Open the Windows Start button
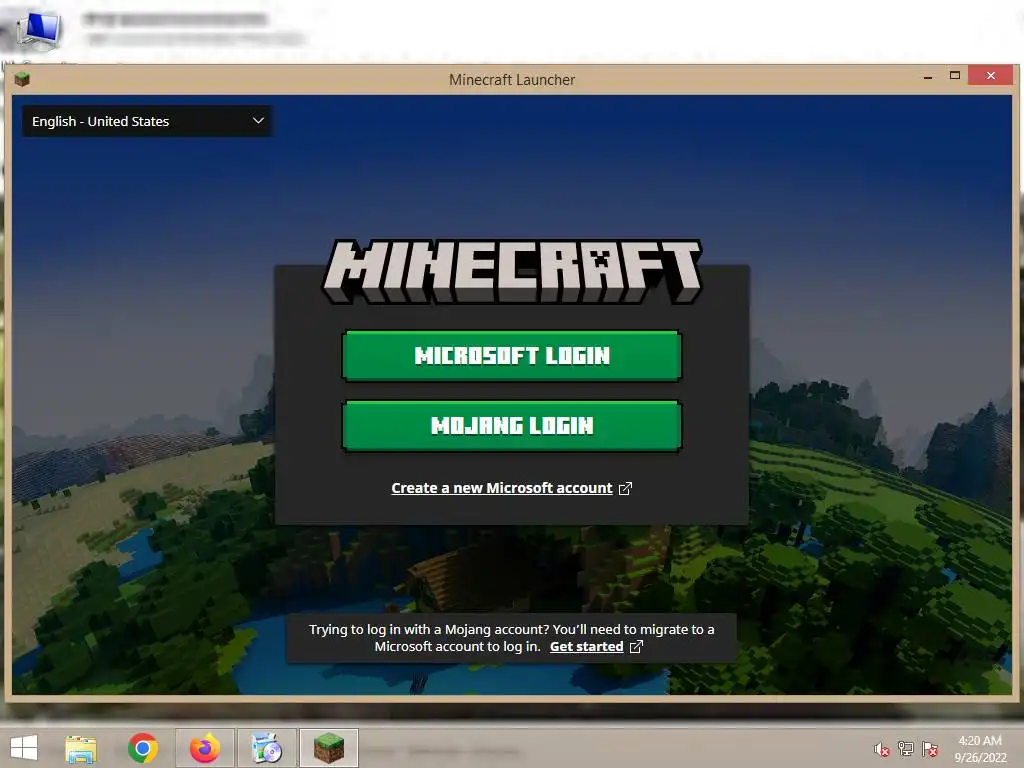The width and height of the screenshot is (1024, 768). [24, 748]
